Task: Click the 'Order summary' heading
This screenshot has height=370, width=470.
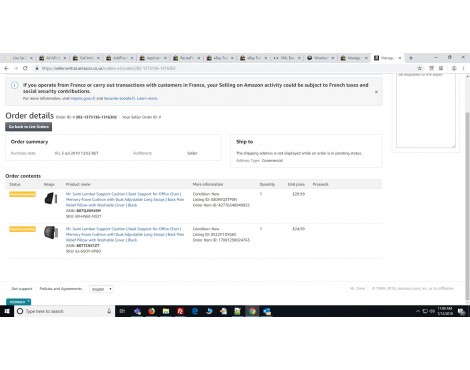Action: (x=29, y=142)
